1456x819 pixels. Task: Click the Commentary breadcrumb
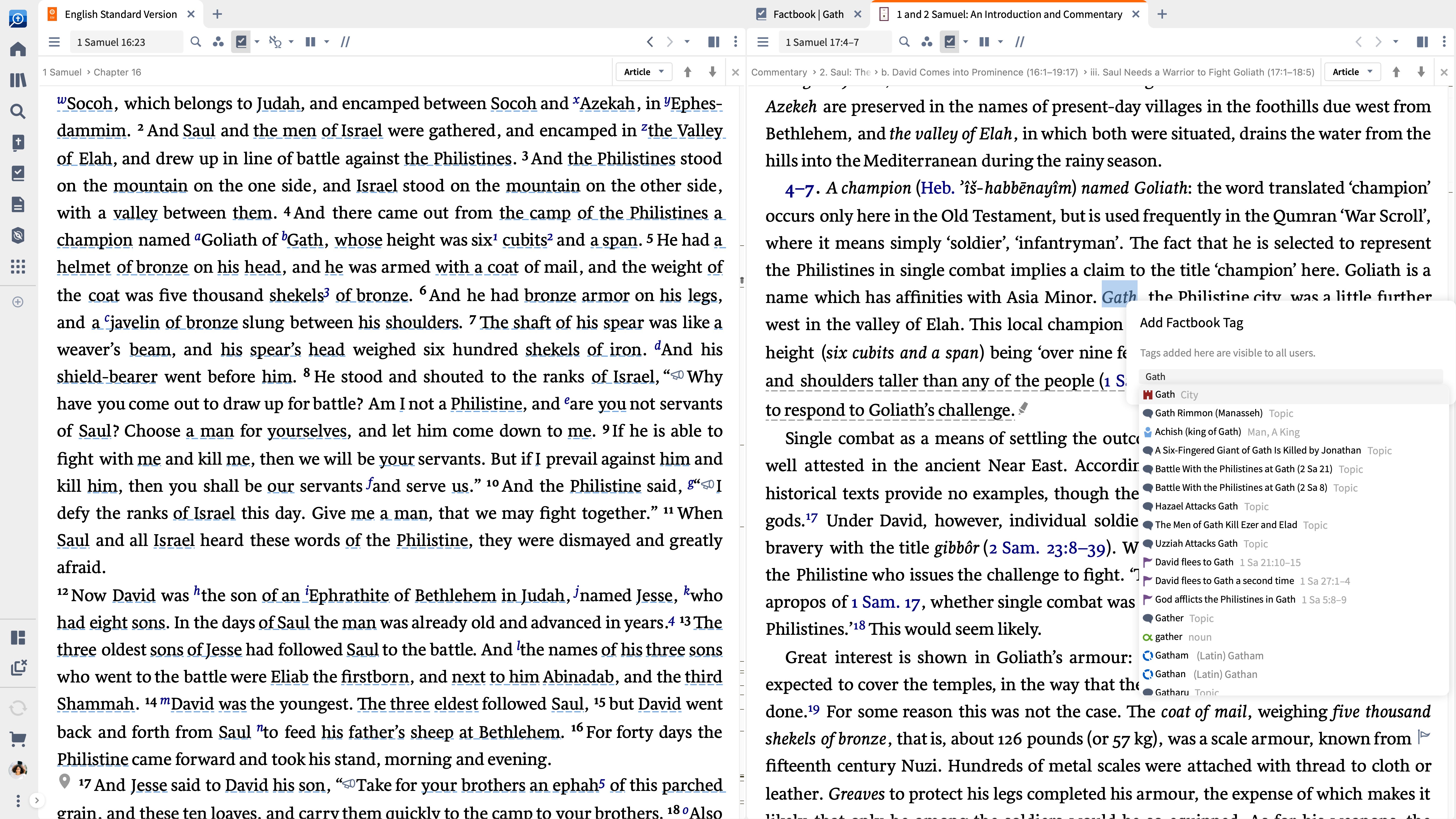(x=779, y=72)
